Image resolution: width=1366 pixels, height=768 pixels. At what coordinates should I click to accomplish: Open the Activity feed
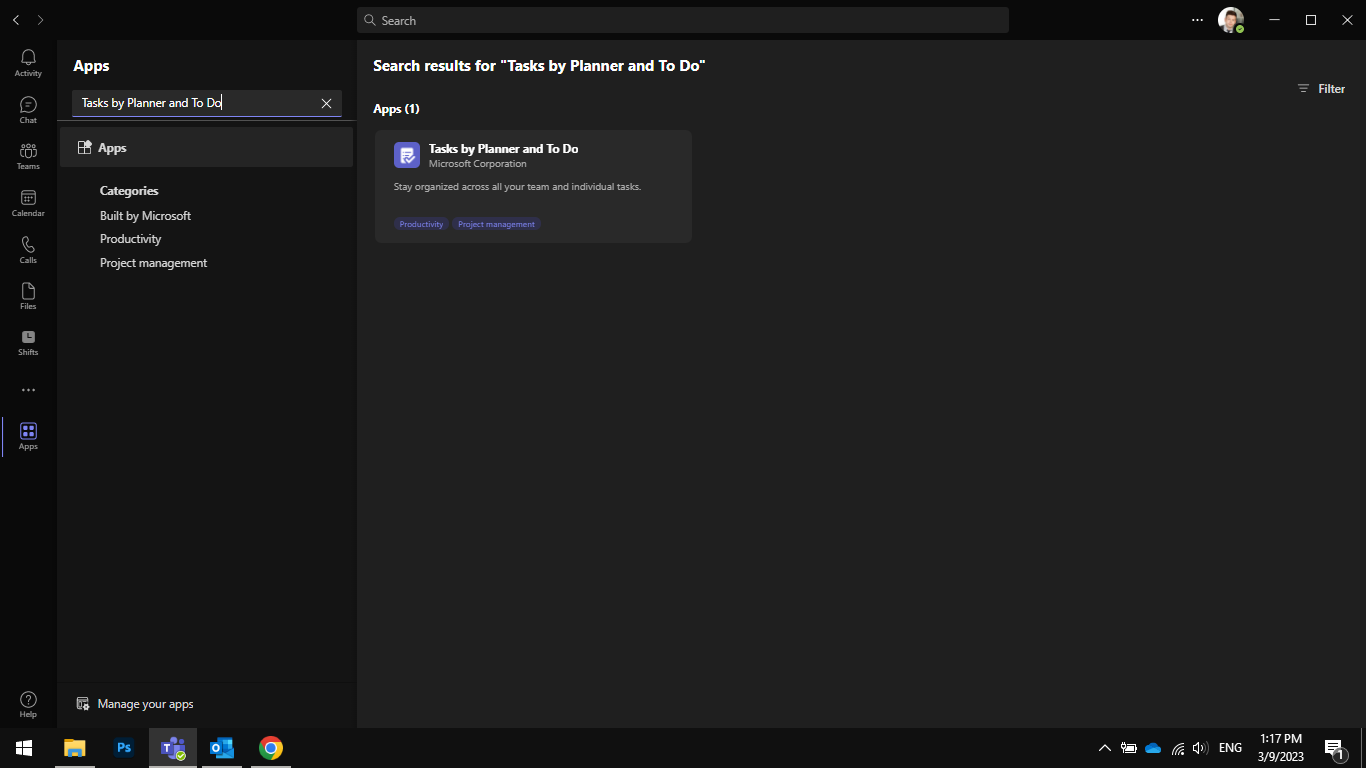click(x=28, y=63)
